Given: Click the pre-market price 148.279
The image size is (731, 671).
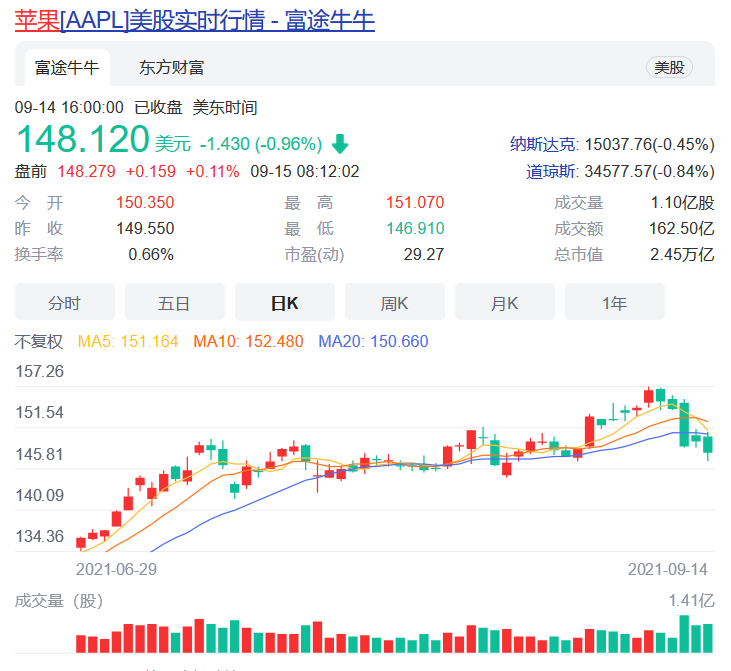Looking at the screenshot, I should coord(86,171).
